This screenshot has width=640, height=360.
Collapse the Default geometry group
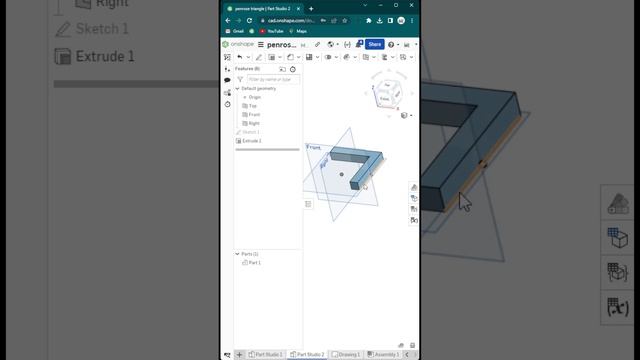coord(238,89)
